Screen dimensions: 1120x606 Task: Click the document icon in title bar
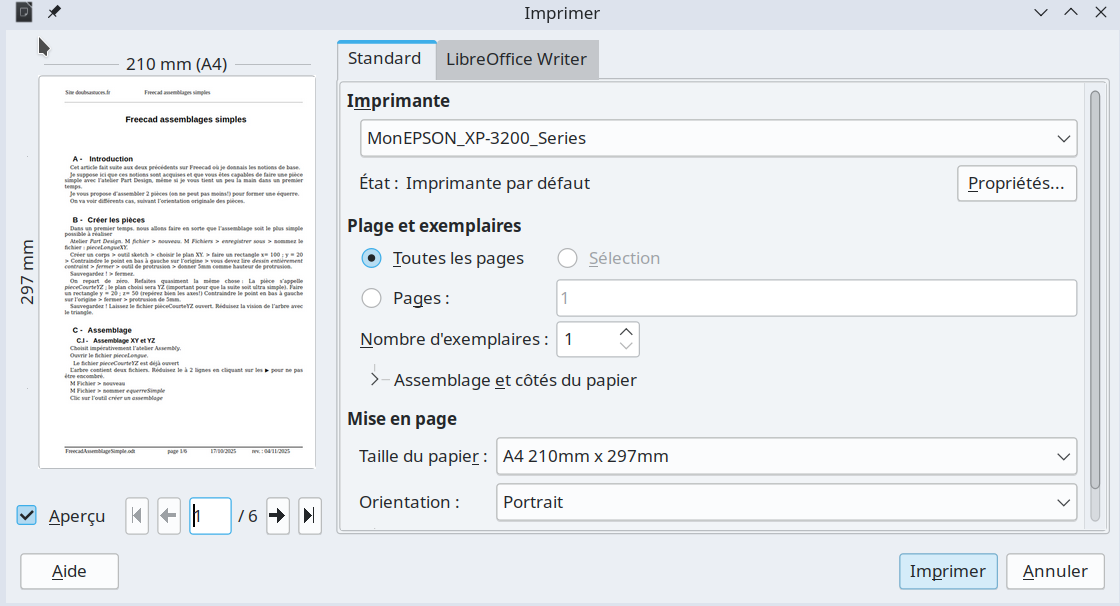[x=25, y=12]
